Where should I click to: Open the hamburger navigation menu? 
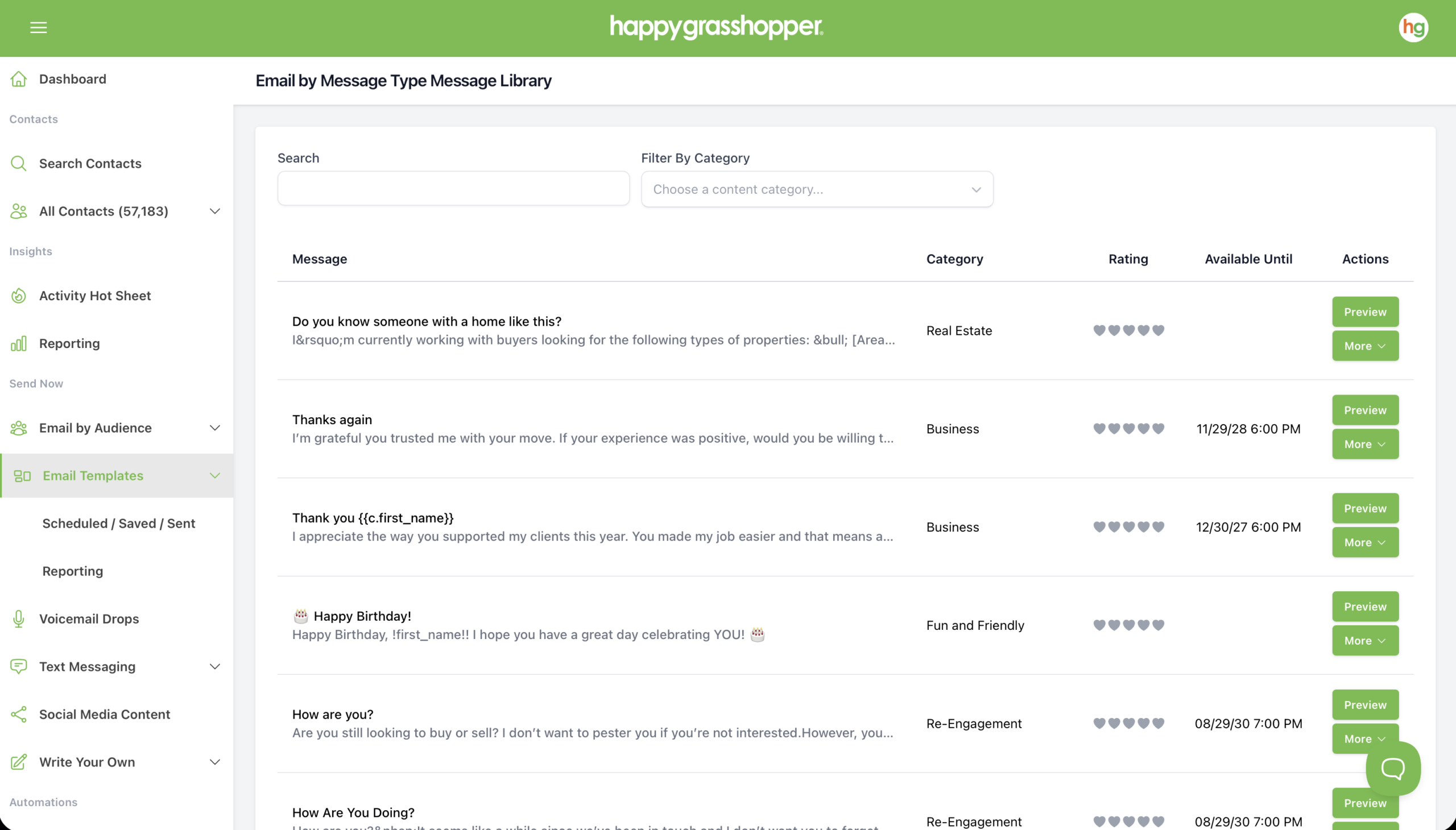click(x=38, y=27)
